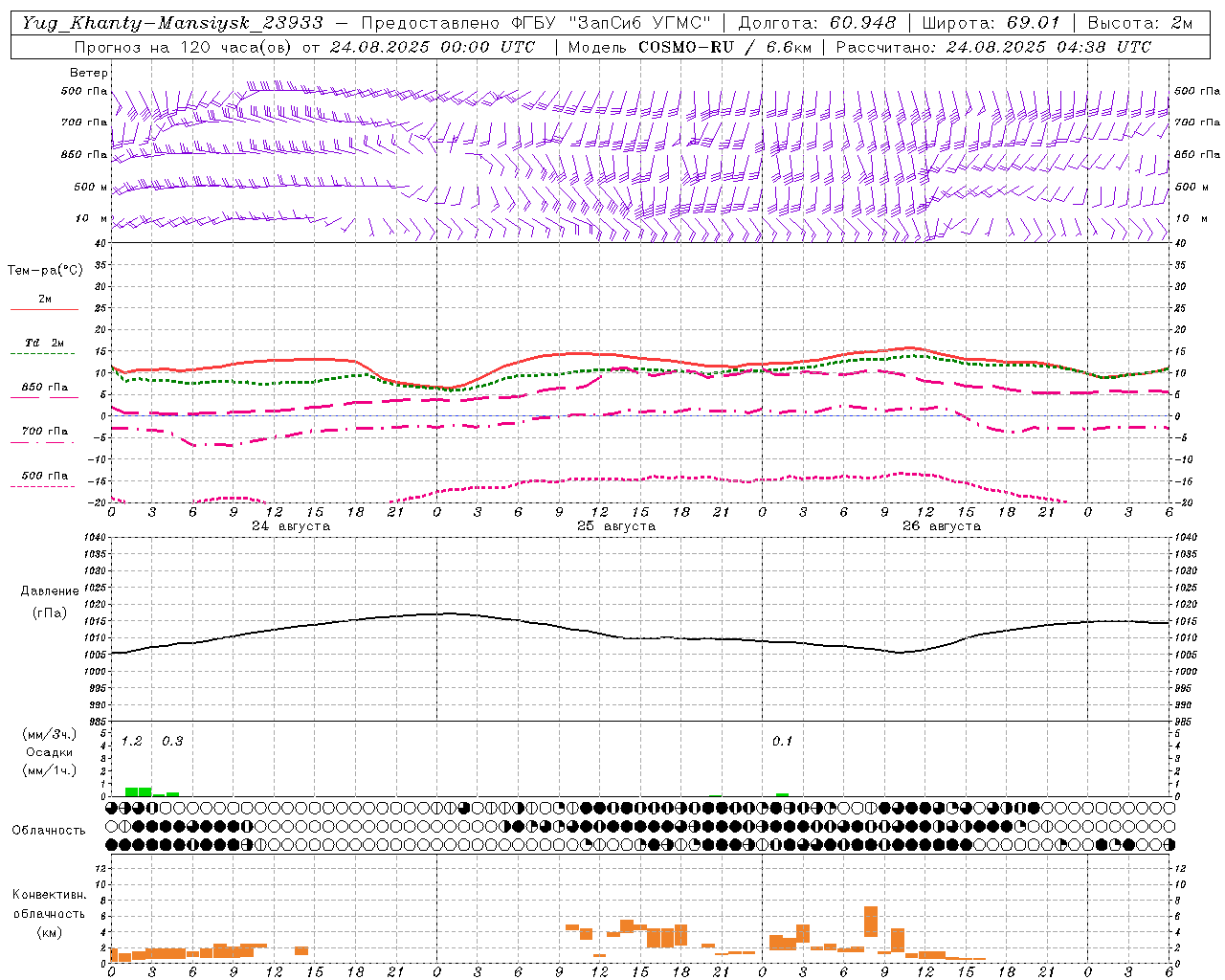Viewport: 1225px width, 980px height.
Task: Click the "Осадки" precipitation label
Action: 50,752
